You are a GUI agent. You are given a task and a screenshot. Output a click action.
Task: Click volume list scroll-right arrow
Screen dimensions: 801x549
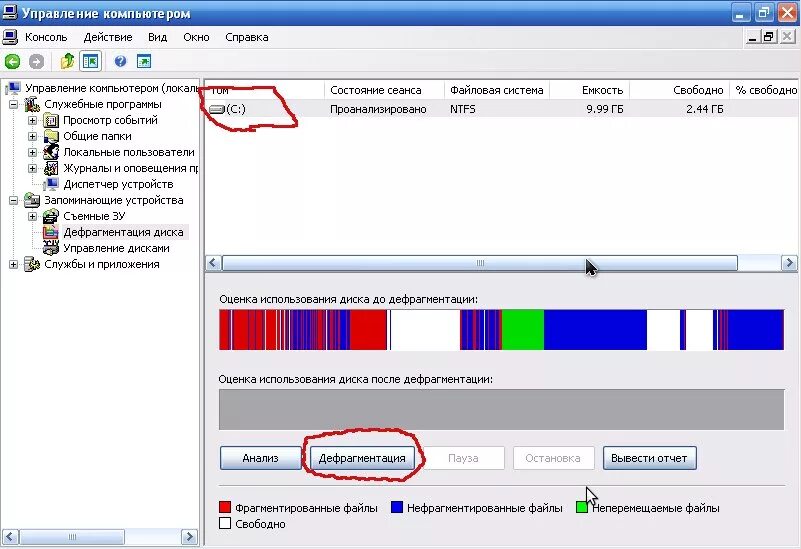[x=789, y=263]
